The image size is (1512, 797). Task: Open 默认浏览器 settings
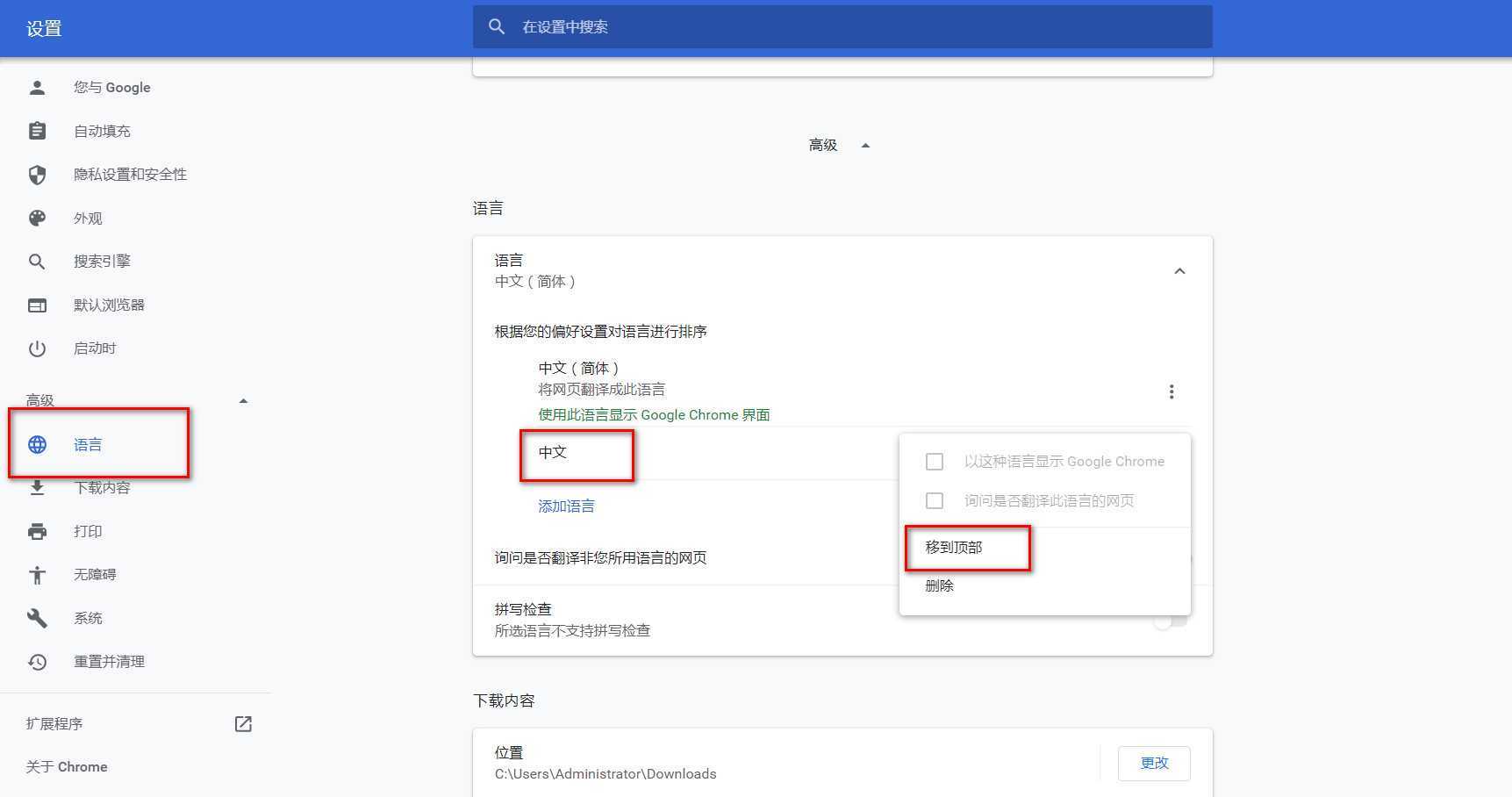tap(109, 305)
